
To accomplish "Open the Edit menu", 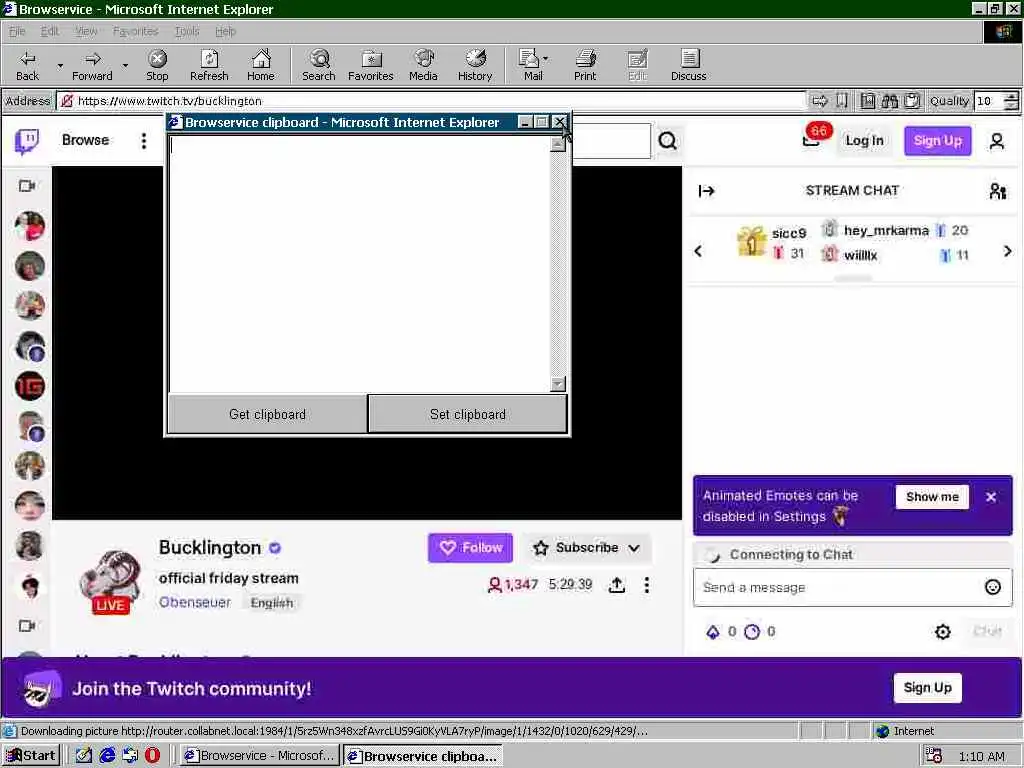I will click(50, 31).
